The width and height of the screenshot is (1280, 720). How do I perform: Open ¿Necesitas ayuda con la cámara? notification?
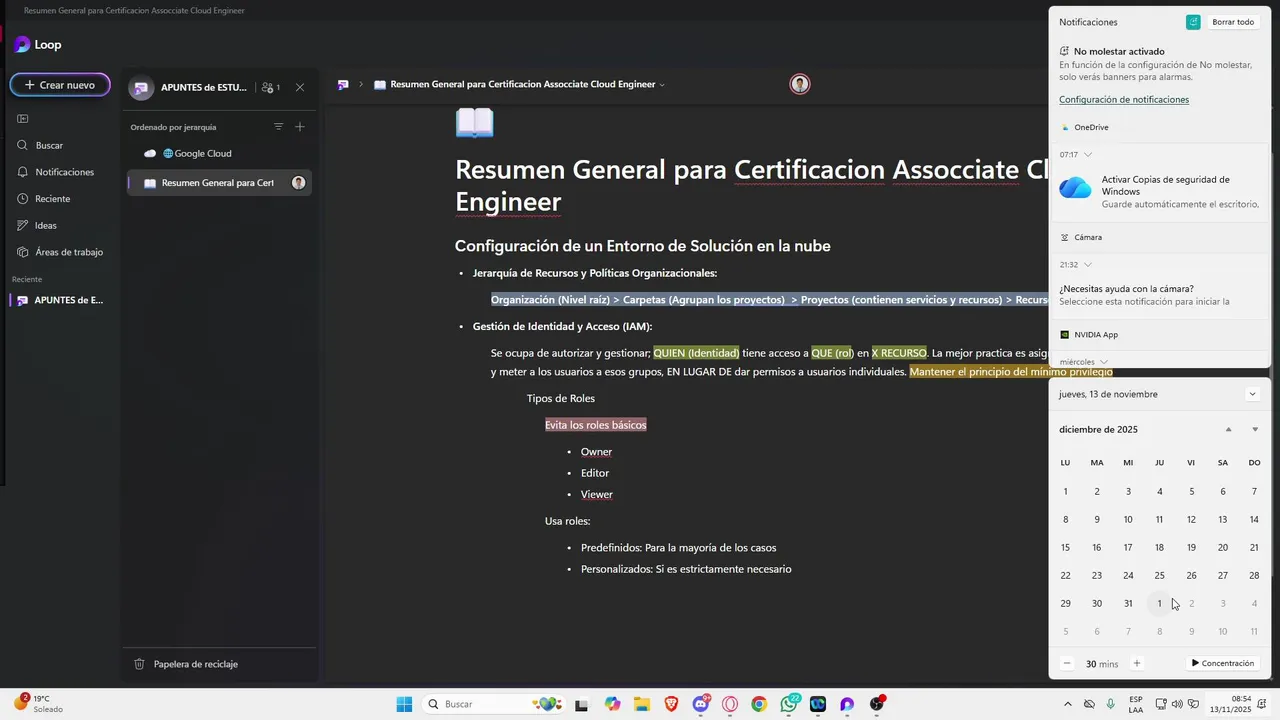[1160, 295]
